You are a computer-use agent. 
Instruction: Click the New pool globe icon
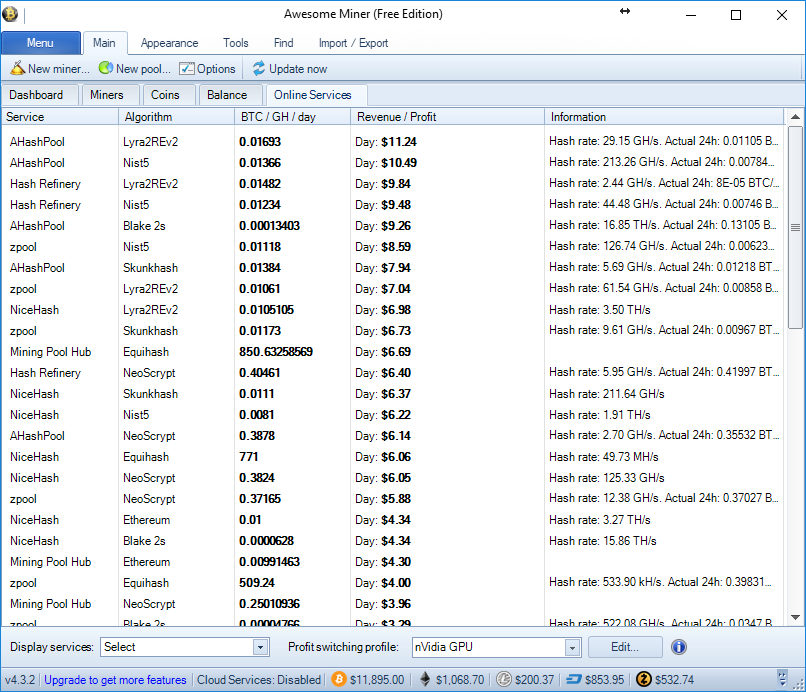point(106,68)
